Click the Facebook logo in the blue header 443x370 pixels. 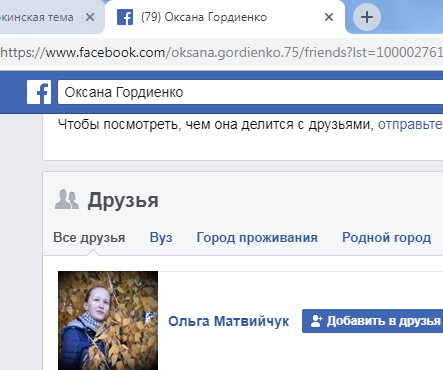pos(39,92)
